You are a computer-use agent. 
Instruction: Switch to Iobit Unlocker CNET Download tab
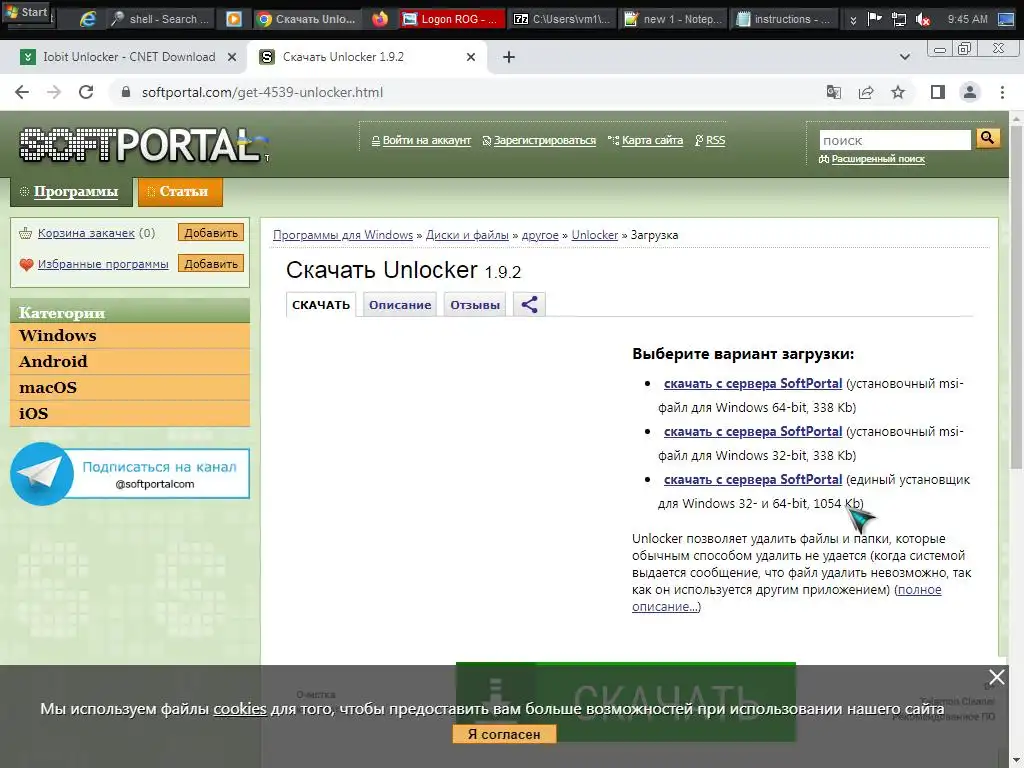tap(129, 57)
